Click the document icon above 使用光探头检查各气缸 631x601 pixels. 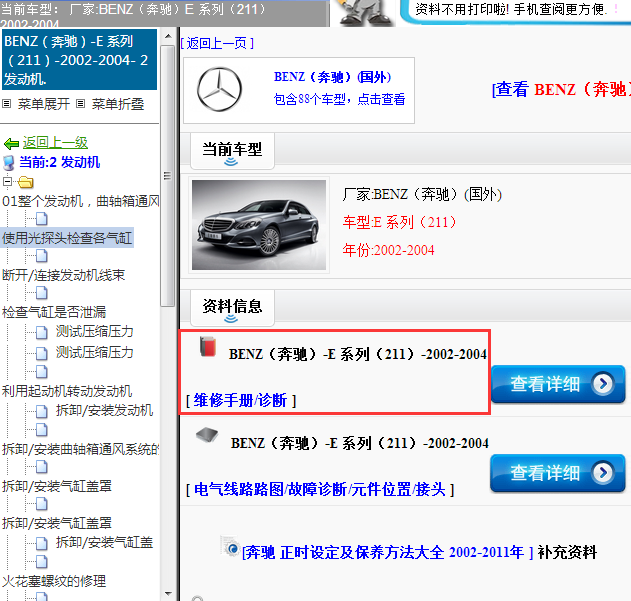pyautogui.click(x=41, y=219)
